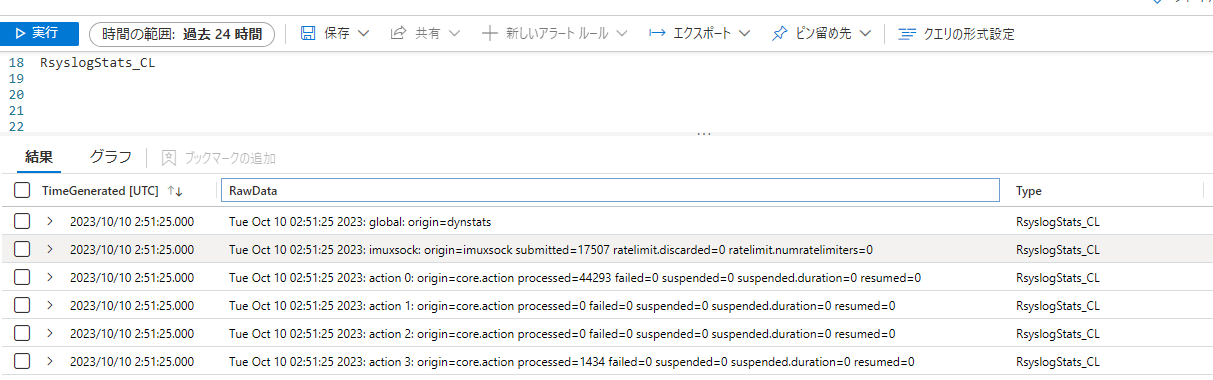This screenshot has width=1213, height=380.
Task: Switch to the 結果 tab
Action: [39, 157]
